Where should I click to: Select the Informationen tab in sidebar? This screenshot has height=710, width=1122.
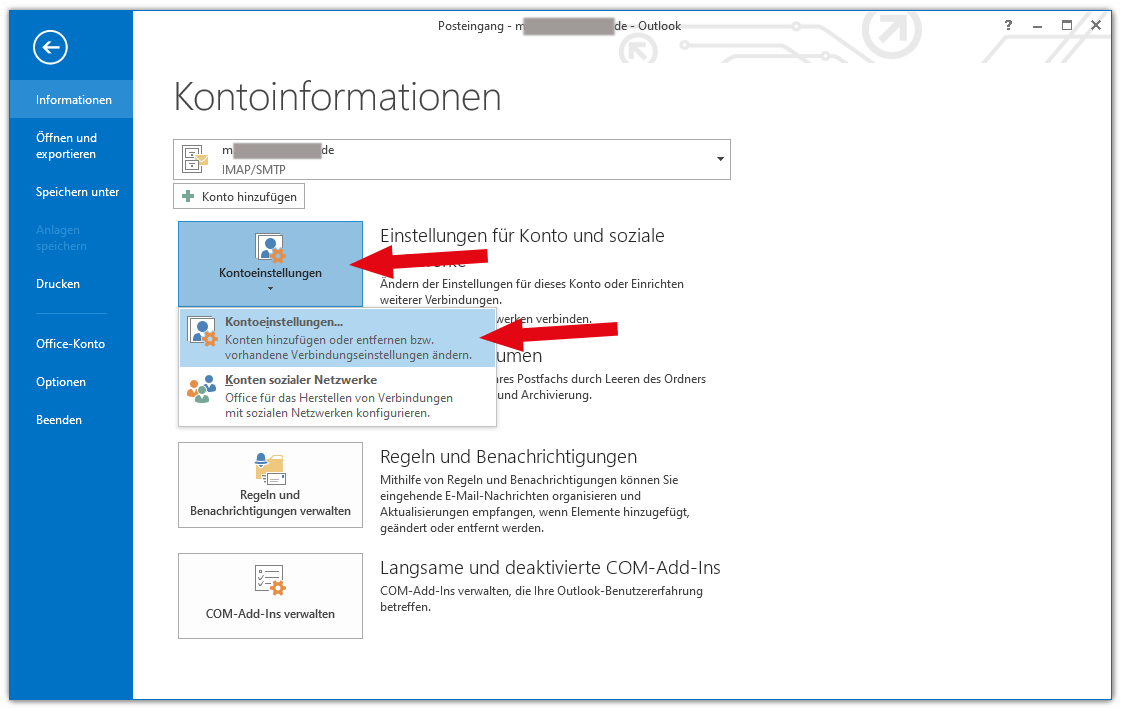click(x=74, y=100)
